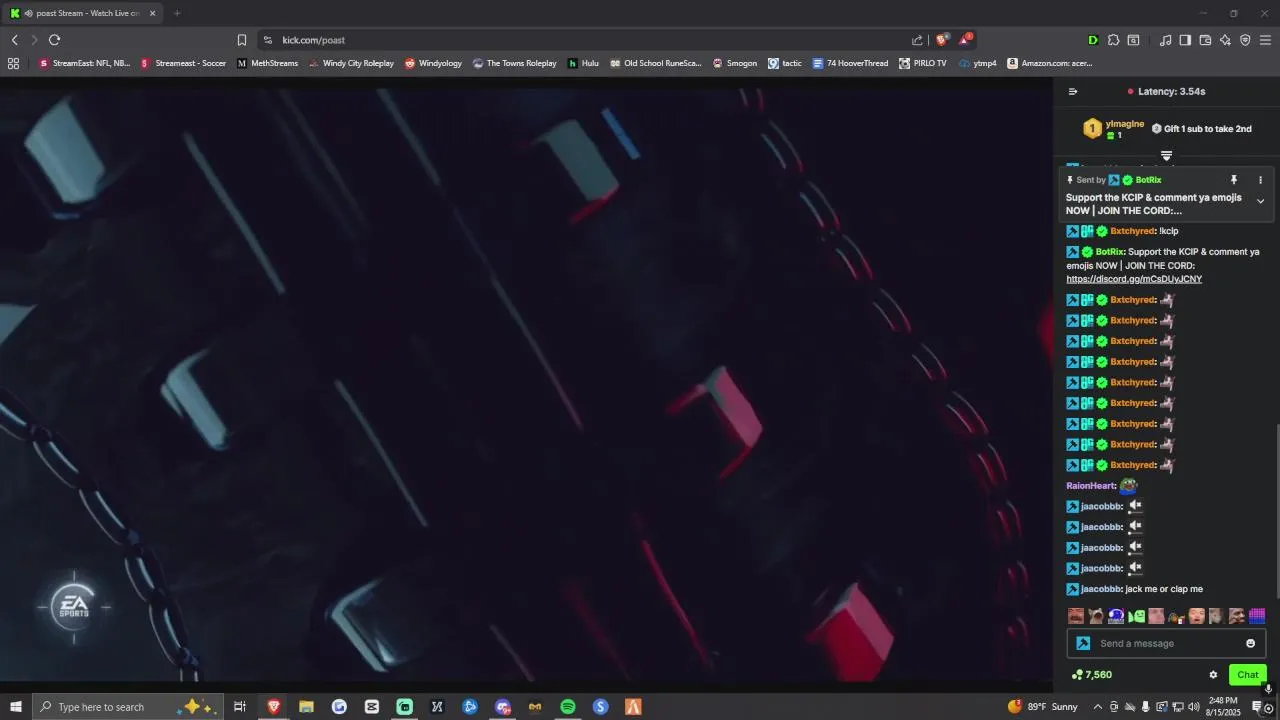This screenshot has width=1280, height=720.
Task: Open Task View on the taskbar
Action: point(240,707)
